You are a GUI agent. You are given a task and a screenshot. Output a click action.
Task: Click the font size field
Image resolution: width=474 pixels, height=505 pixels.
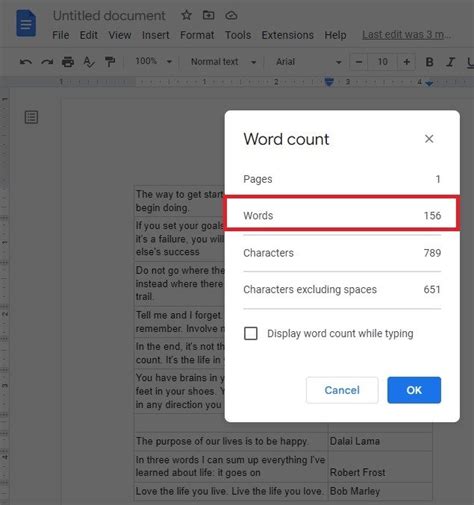click(x=382, y=62)
